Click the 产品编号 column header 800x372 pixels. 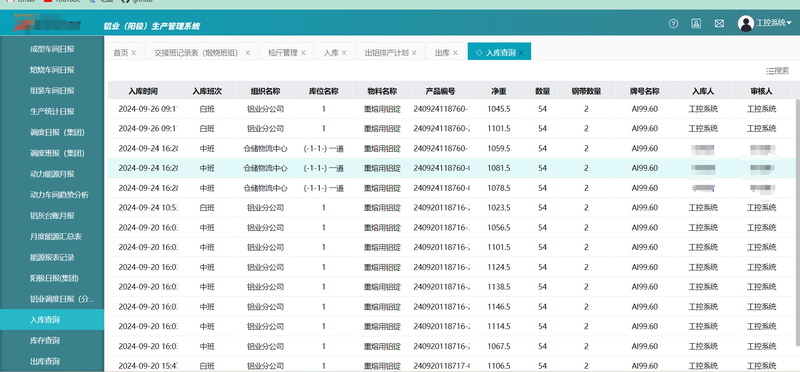tap(441, 91)
